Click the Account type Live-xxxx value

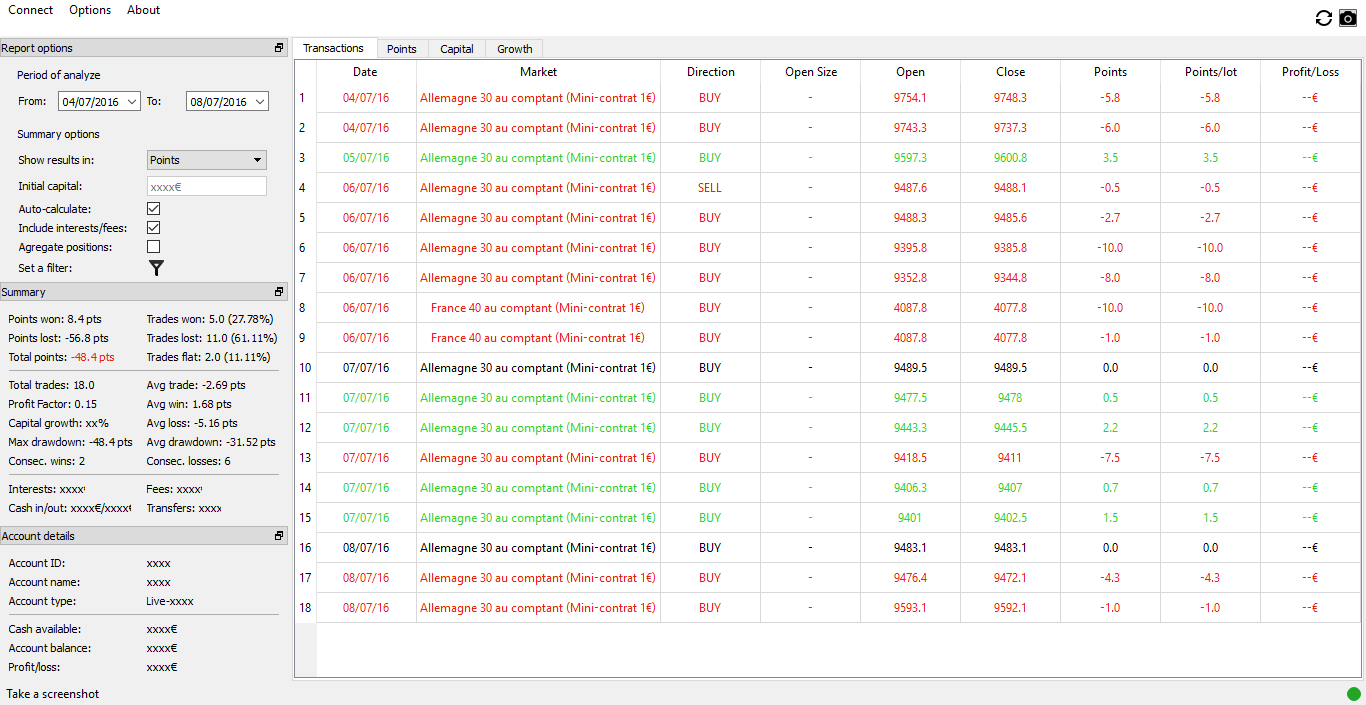point(170,601)
